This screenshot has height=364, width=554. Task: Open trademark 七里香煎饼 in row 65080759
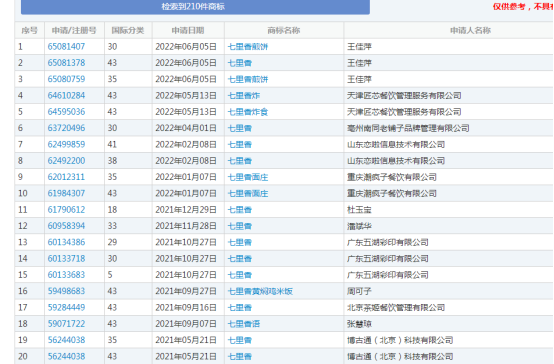click(x=248, y=79)
